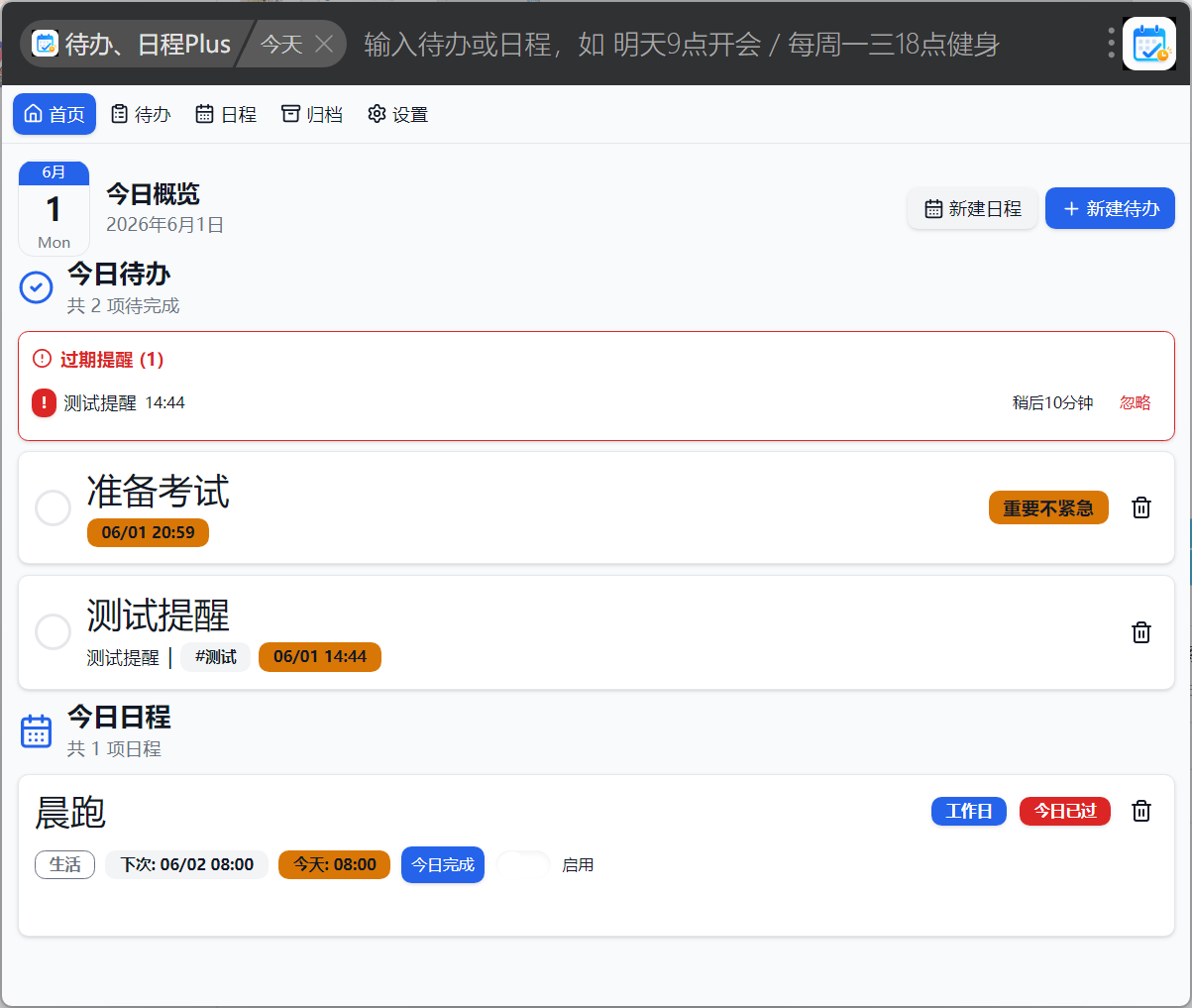Click the 今日日程 calendar section icon
The width and height of the screenshot is (1192, 1008).
pos(37,731)
